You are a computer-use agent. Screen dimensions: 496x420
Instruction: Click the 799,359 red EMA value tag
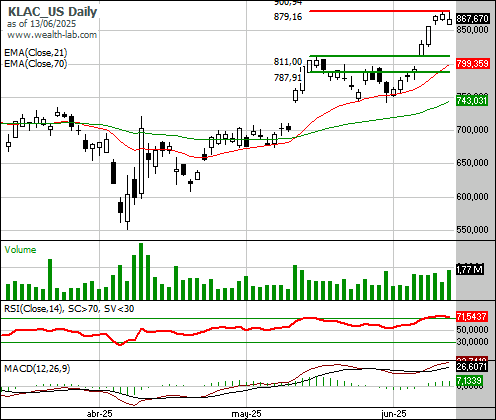[x=473, y=64]
